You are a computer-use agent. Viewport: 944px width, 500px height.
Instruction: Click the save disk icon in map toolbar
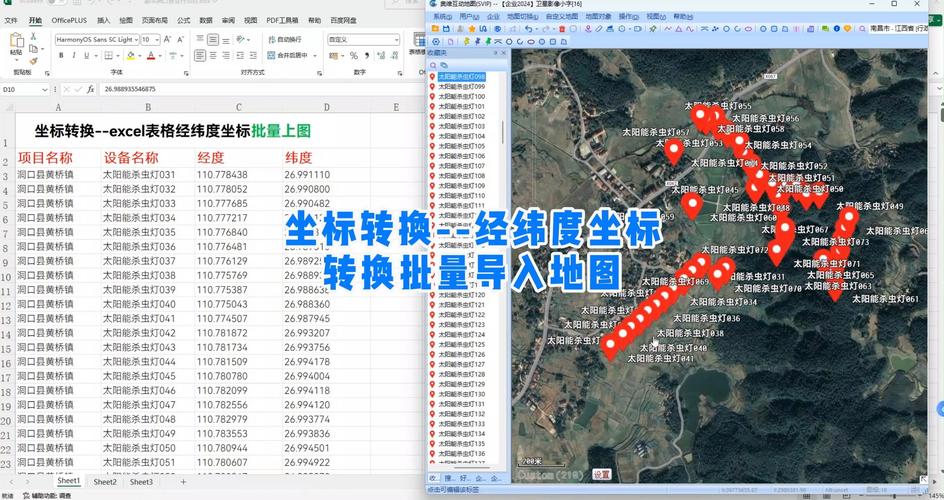click(x=446, y=29)
